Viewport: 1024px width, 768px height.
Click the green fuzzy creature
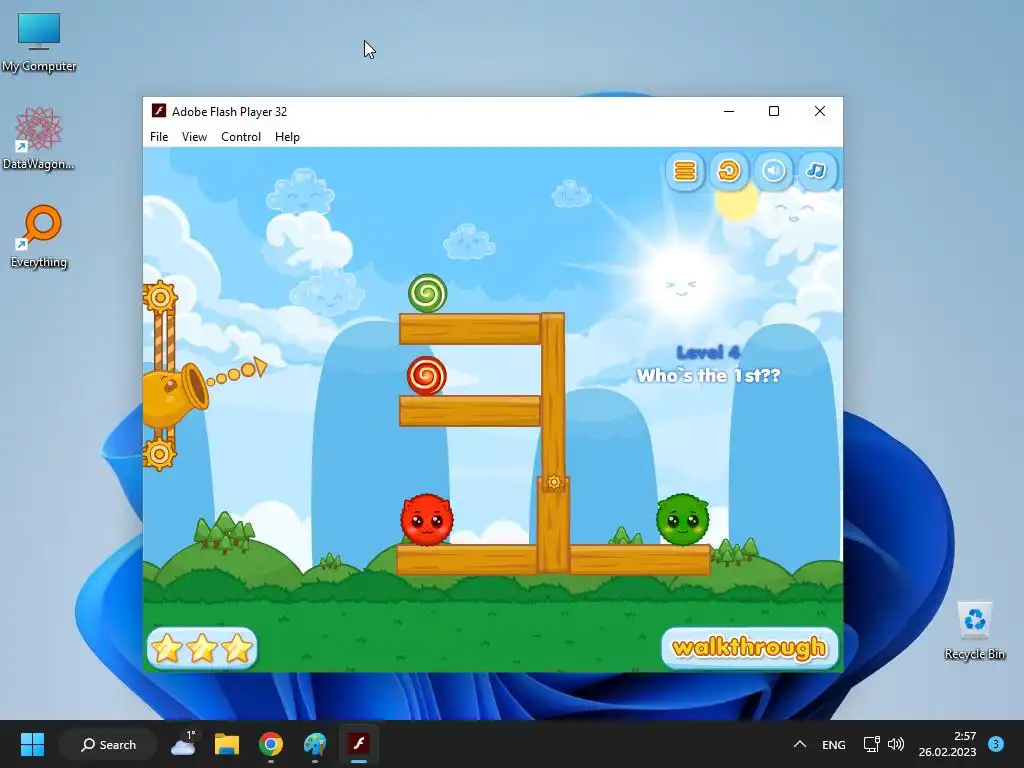click(x=683, y=519)
